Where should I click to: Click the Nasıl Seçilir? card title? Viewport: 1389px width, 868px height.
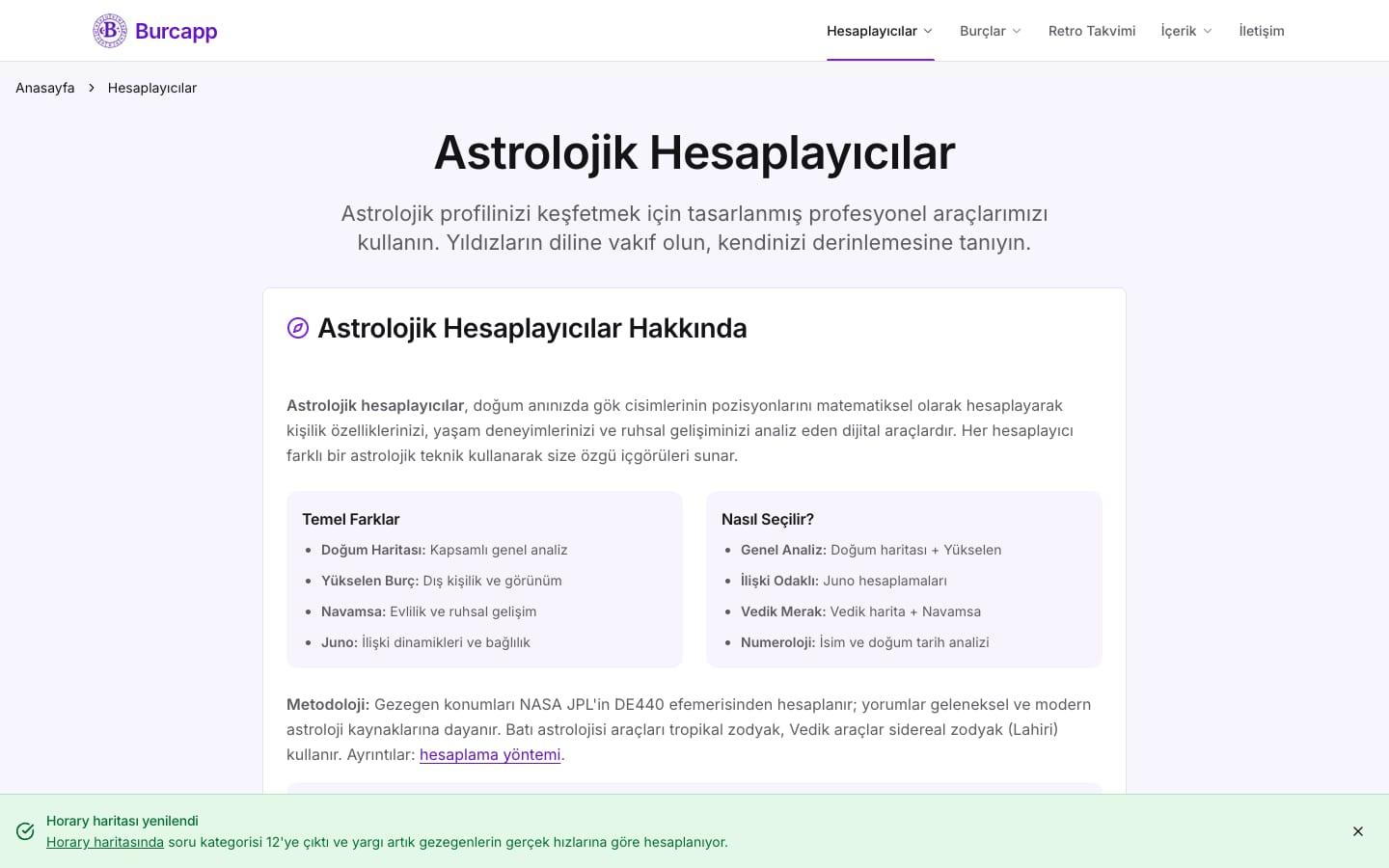pos(768,519)
